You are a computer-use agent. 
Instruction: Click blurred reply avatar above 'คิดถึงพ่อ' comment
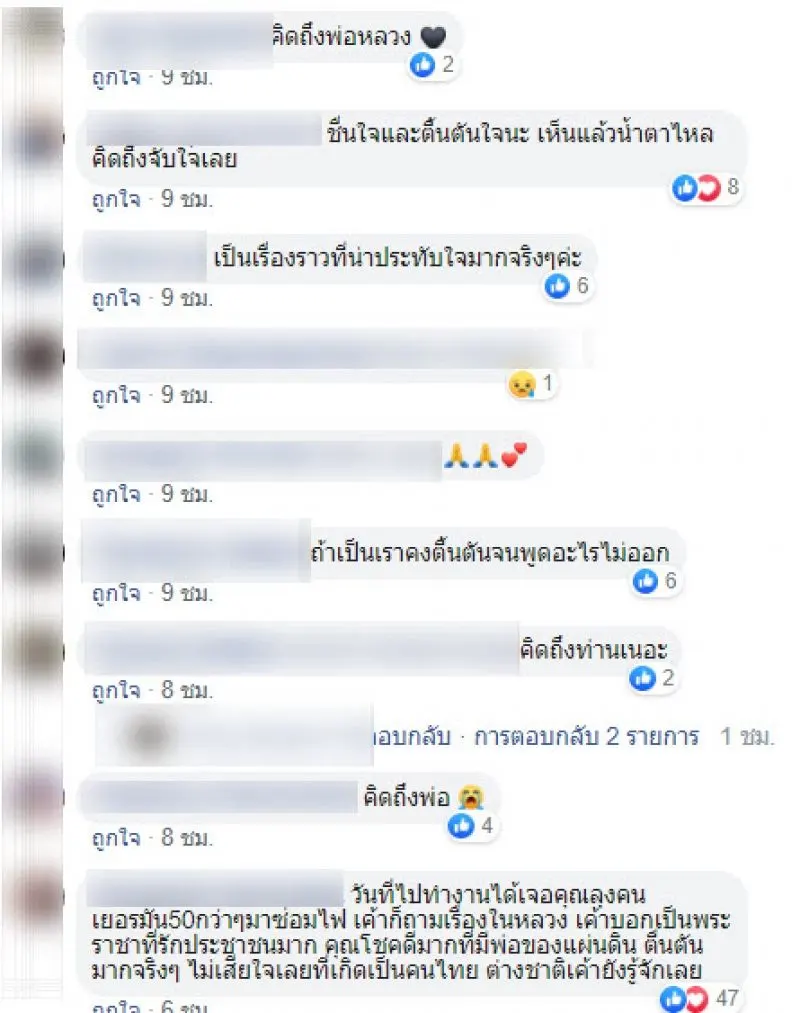pyautogui.click(x=150, y=735)
